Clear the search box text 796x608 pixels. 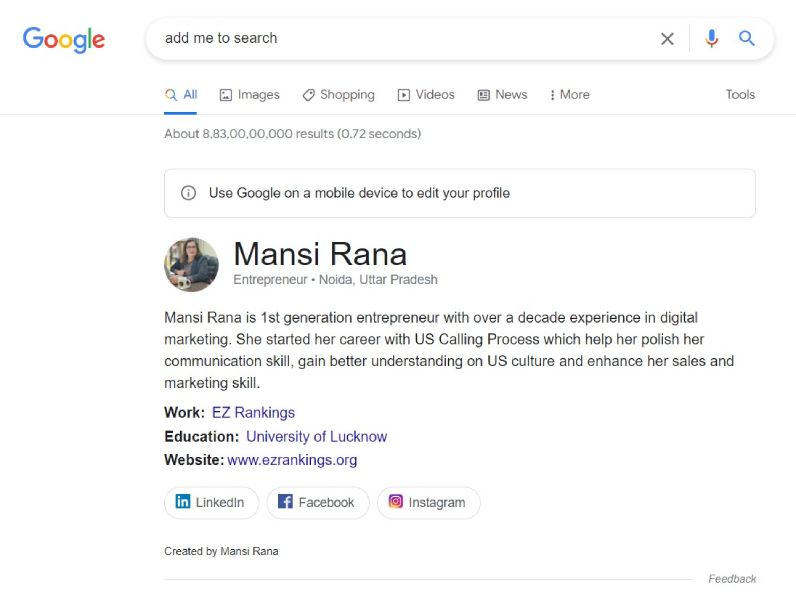(x=667, y=39)
